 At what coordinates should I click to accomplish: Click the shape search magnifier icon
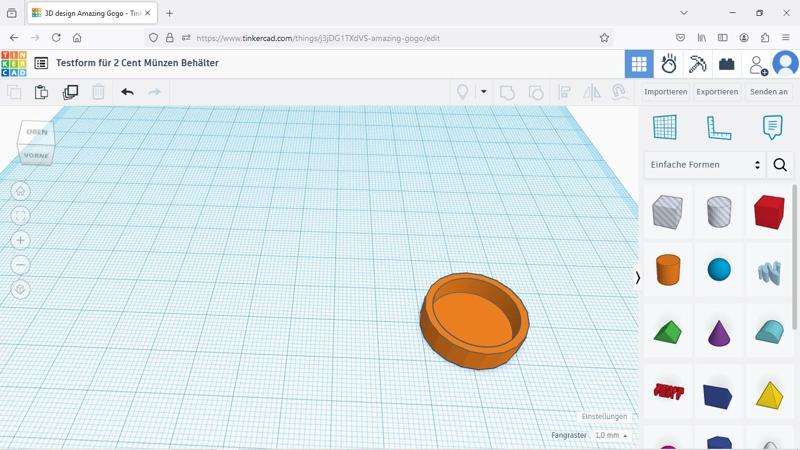pyautogui.click(x=780, y=165)
